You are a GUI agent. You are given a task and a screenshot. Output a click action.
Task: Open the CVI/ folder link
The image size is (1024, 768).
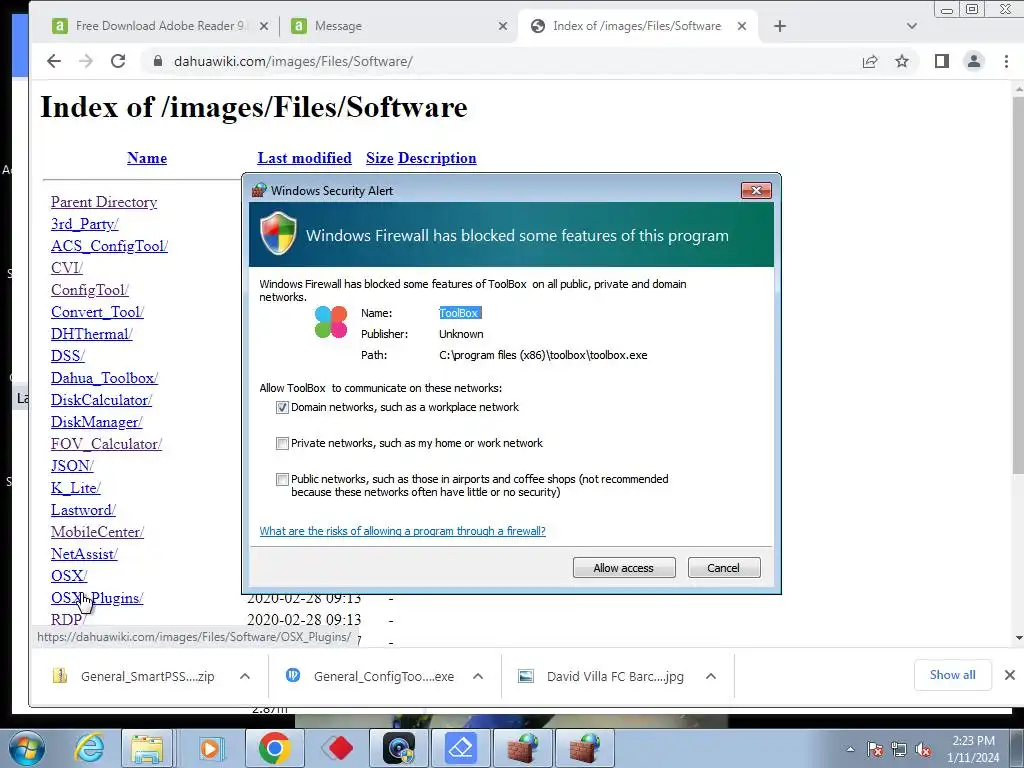click(x=67, y=268)
